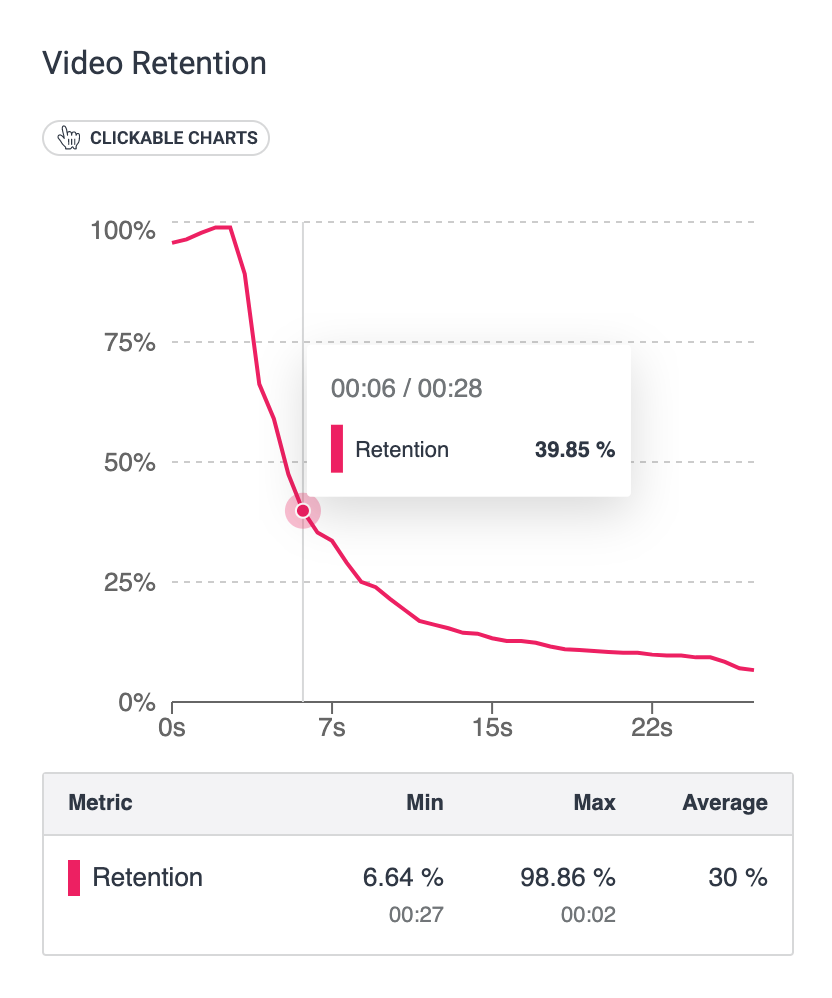This screenshot has height=998, width=832.
Task: Click the 00:06 / 00:28 tooltip timestamp
Action: [x=407, y=388]
